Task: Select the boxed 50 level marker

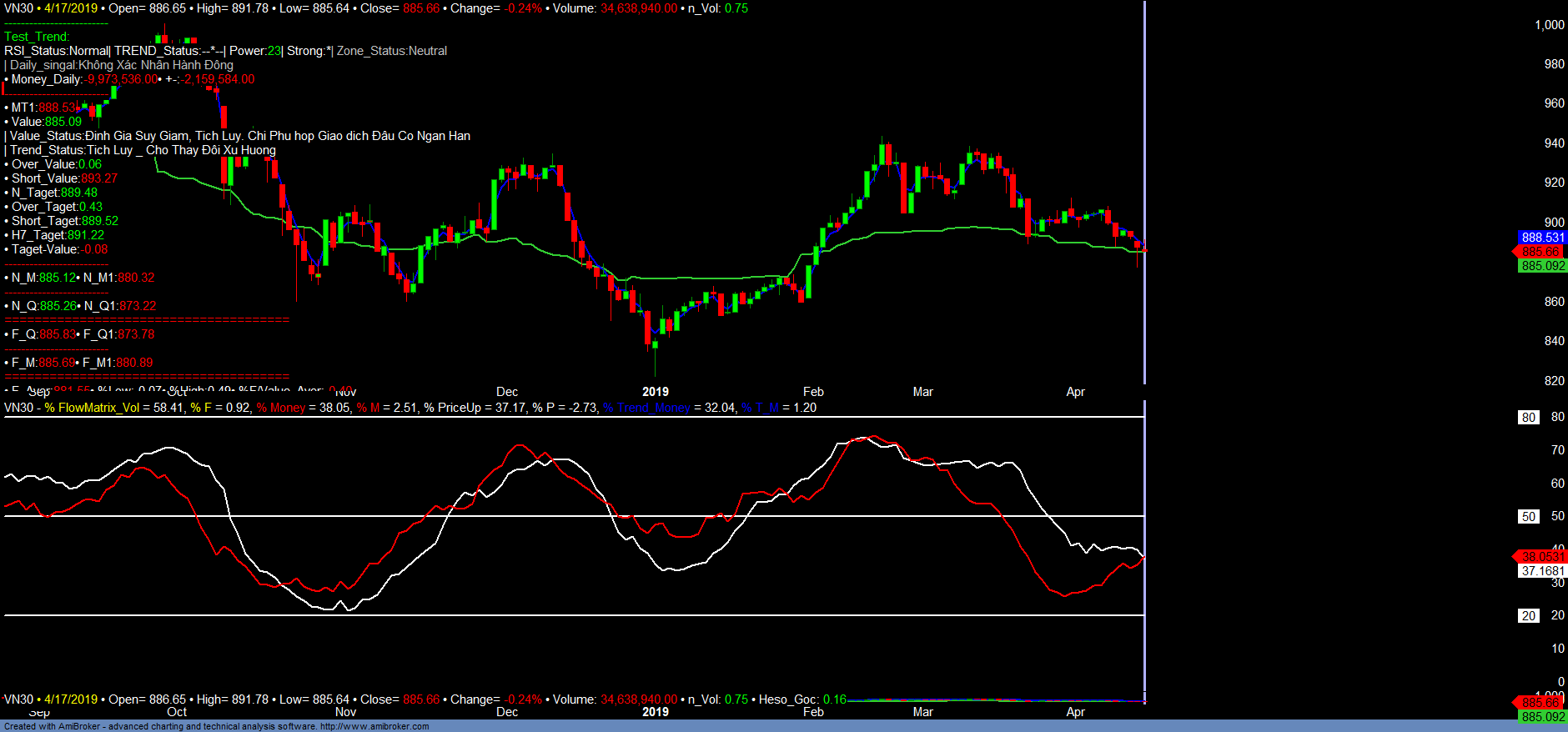Action: click(1528, 517)
